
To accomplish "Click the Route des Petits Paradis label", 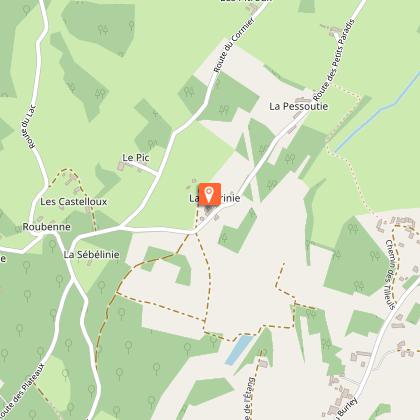I will 333,60.
